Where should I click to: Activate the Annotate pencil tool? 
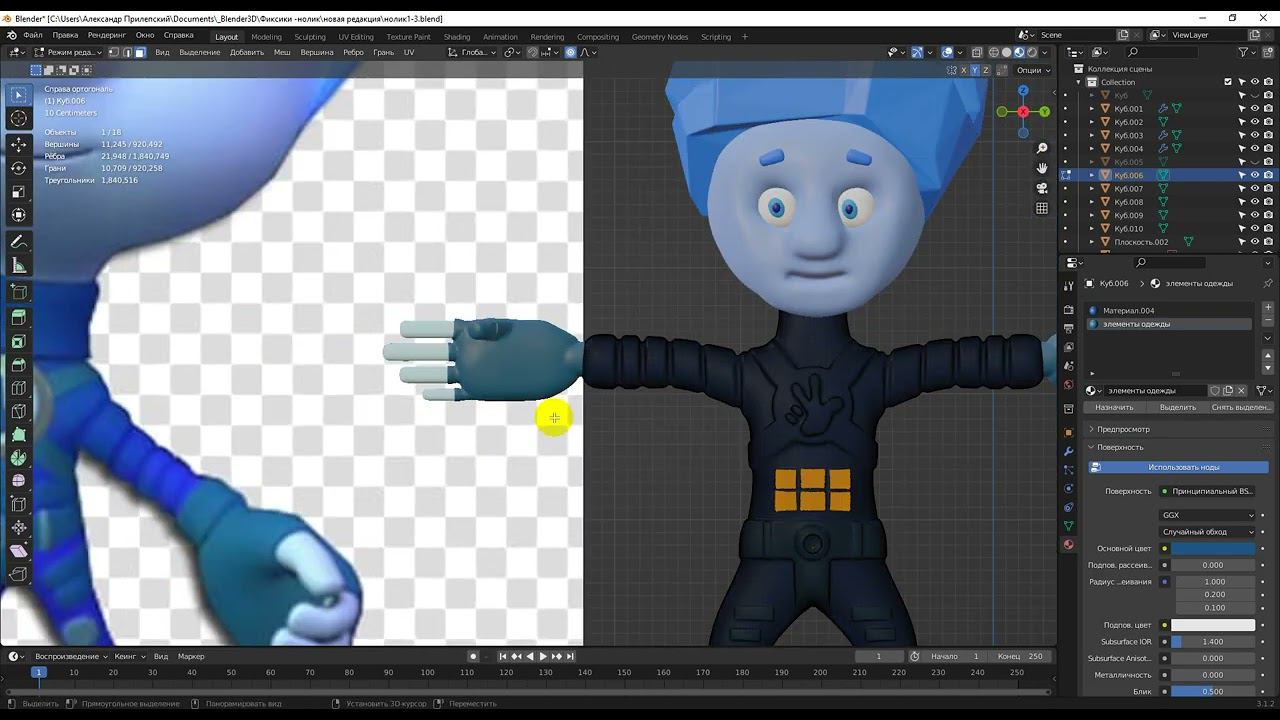(x=19, y=242)
